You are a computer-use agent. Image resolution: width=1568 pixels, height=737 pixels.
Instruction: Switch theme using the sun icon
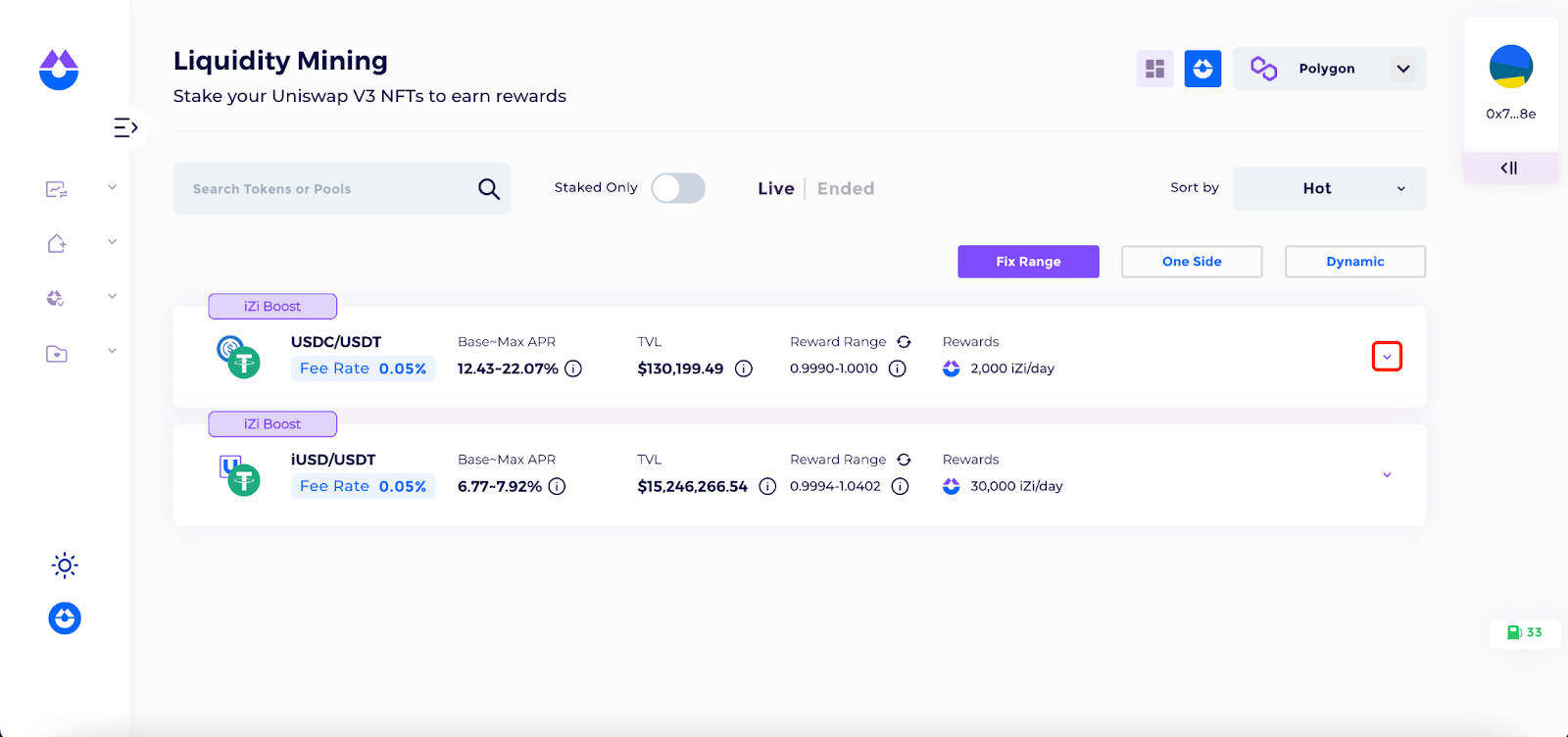[65, 565]
